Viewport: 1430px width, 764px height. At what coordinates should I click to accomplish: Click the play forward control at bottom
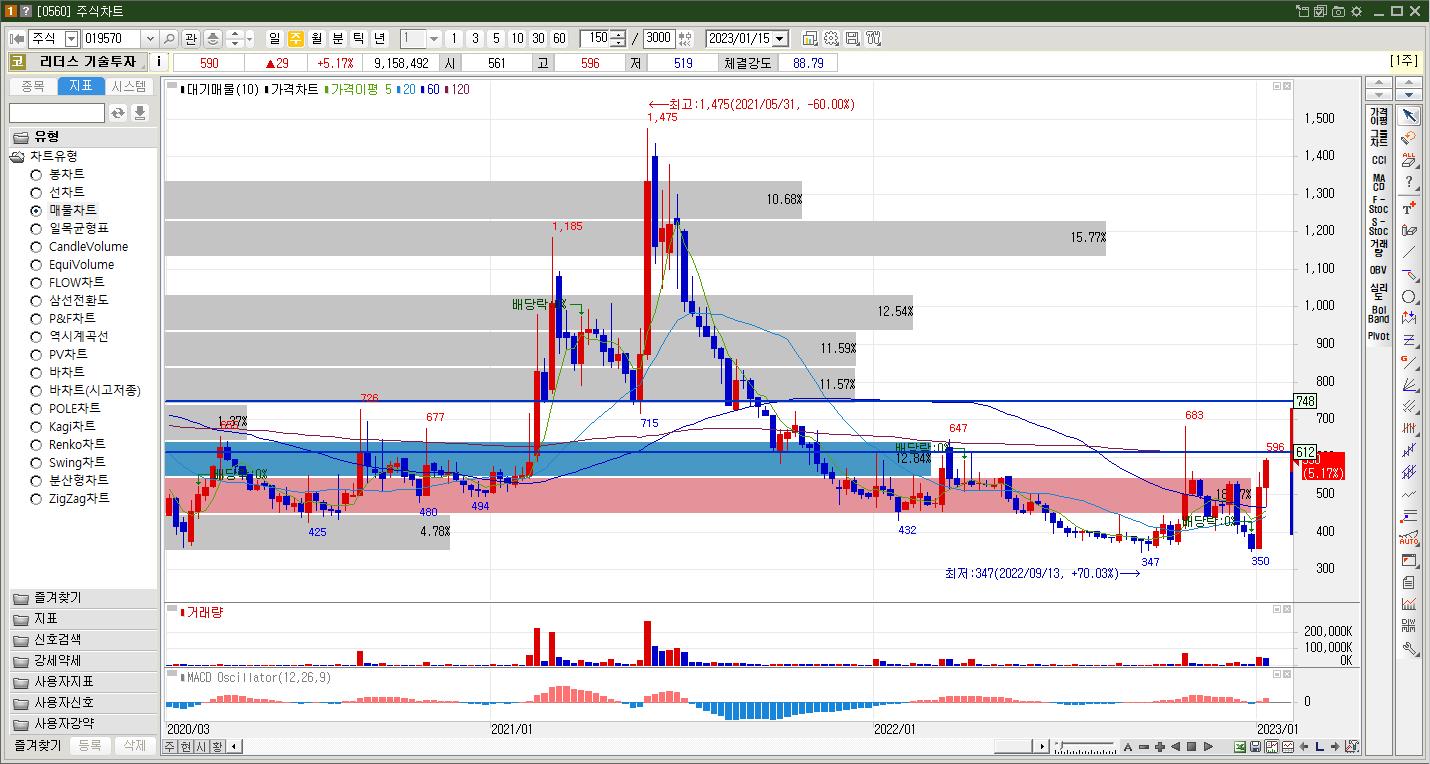pyautogui.click(x=1208, y=746)
